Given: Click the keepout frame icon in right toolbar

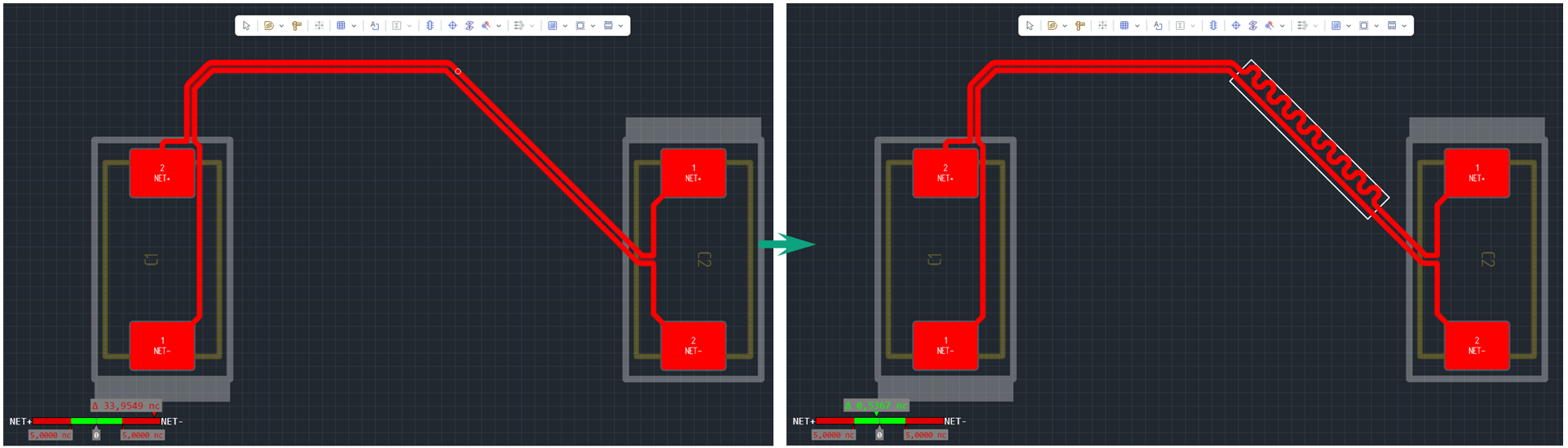Looking at the screenshot, I should 1391,26.
